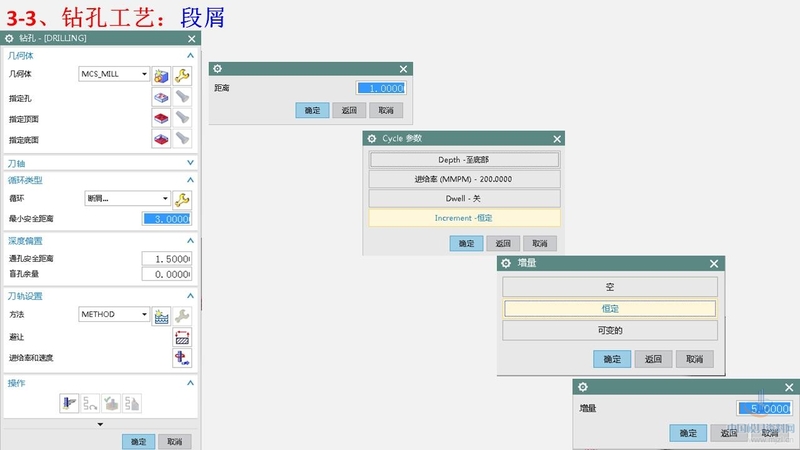Open the cycle edit wrench icon
This screenshot has width=800, height=450.
tap(182, 199)
